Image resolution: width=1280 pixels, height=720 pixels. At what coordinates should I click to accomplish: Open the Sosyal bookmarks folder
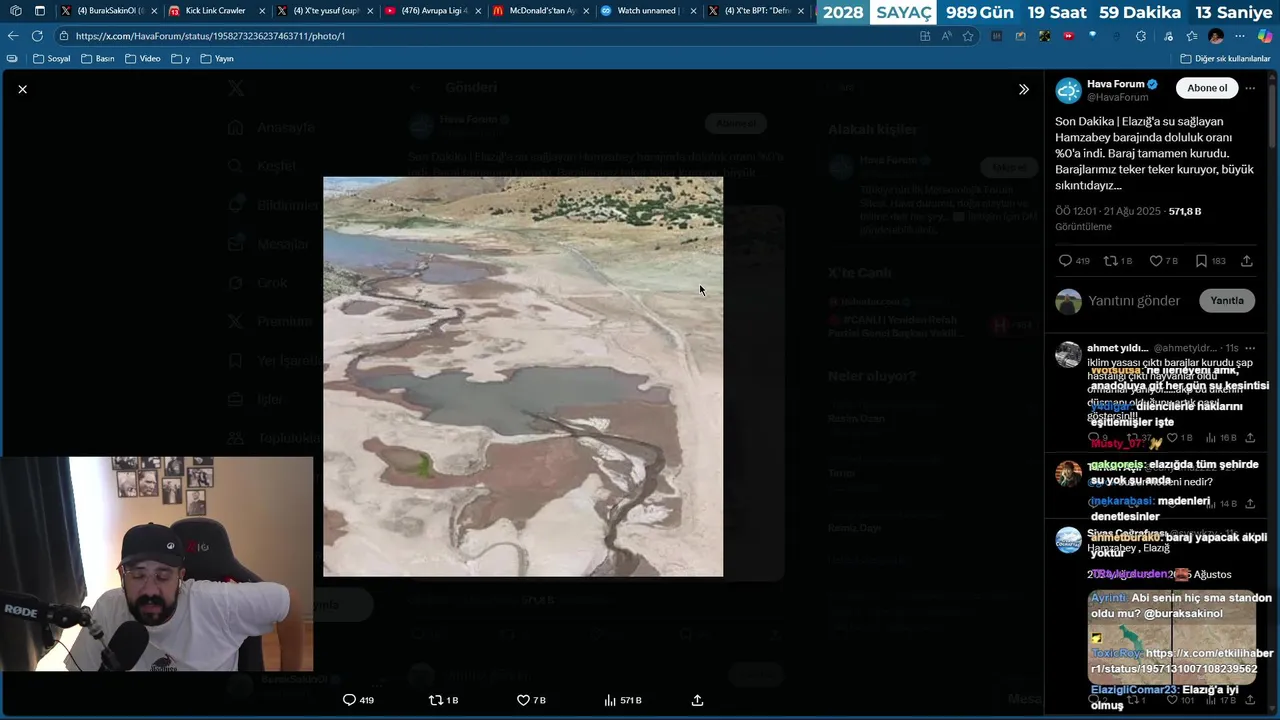click(52, 59)
